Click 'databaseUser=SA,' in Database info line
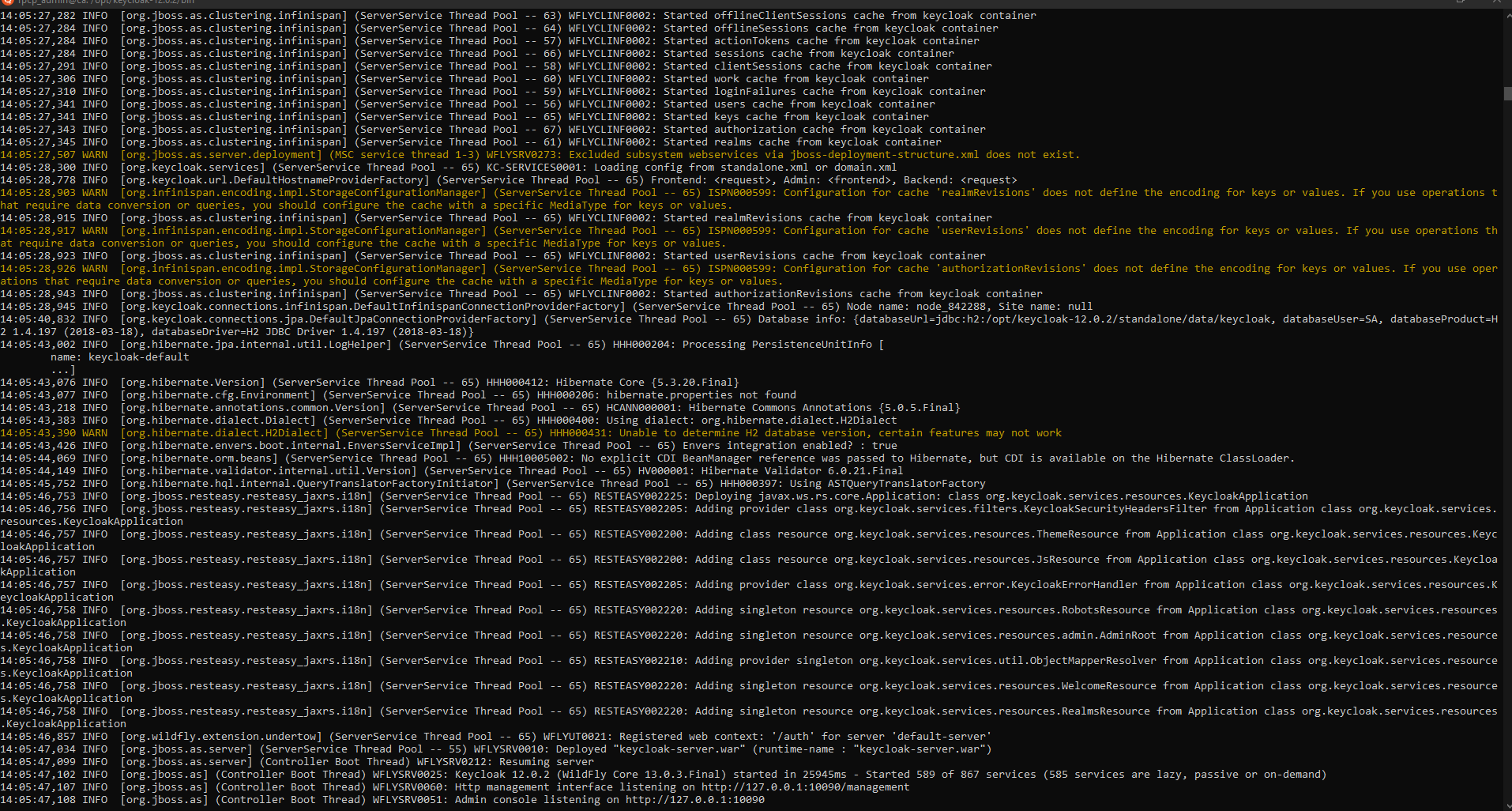This screenshot has width=1512, height=811. tap(1333, 319)
